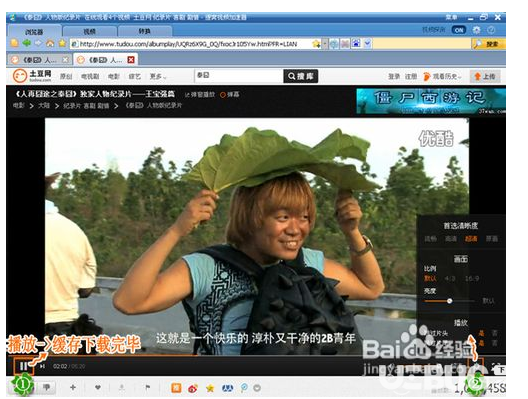Image resolution: width=528 pixels, height=399 pixels.
Task: Switch to the 视频 tab
Action: point(90,31)
